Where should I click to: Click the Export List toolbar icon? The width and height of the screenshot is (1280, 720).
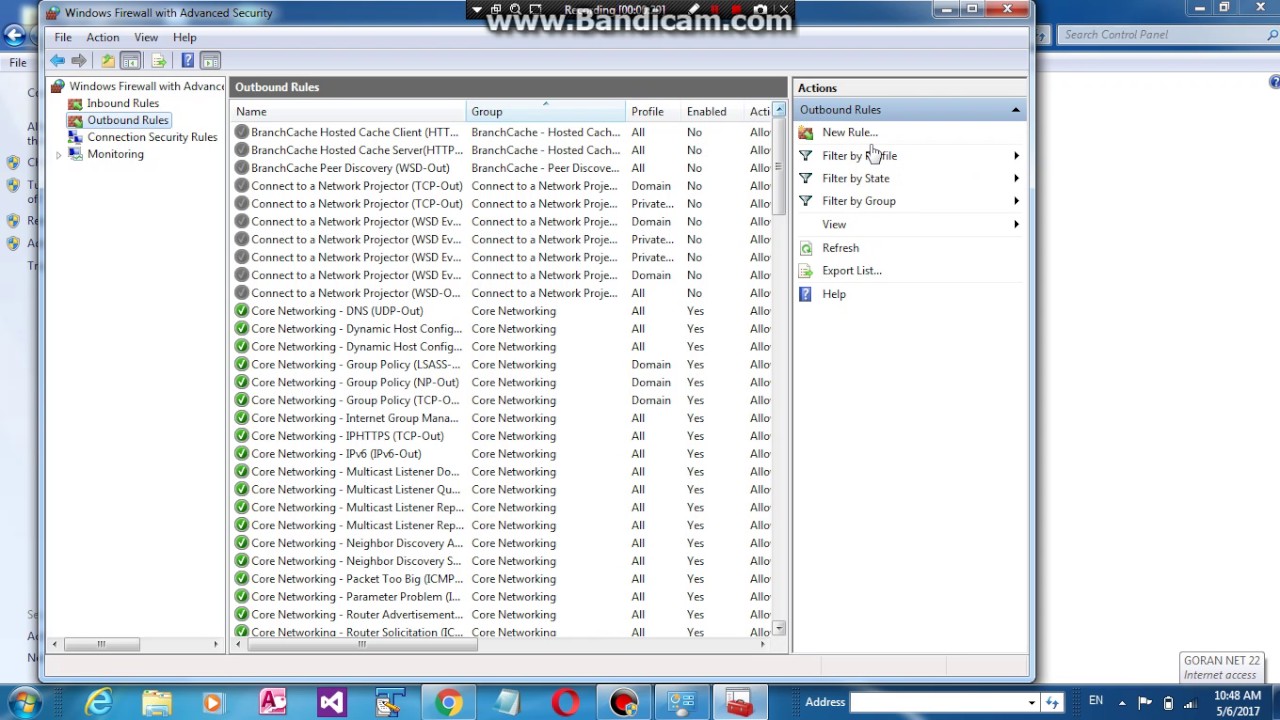[x=158, y=61]
